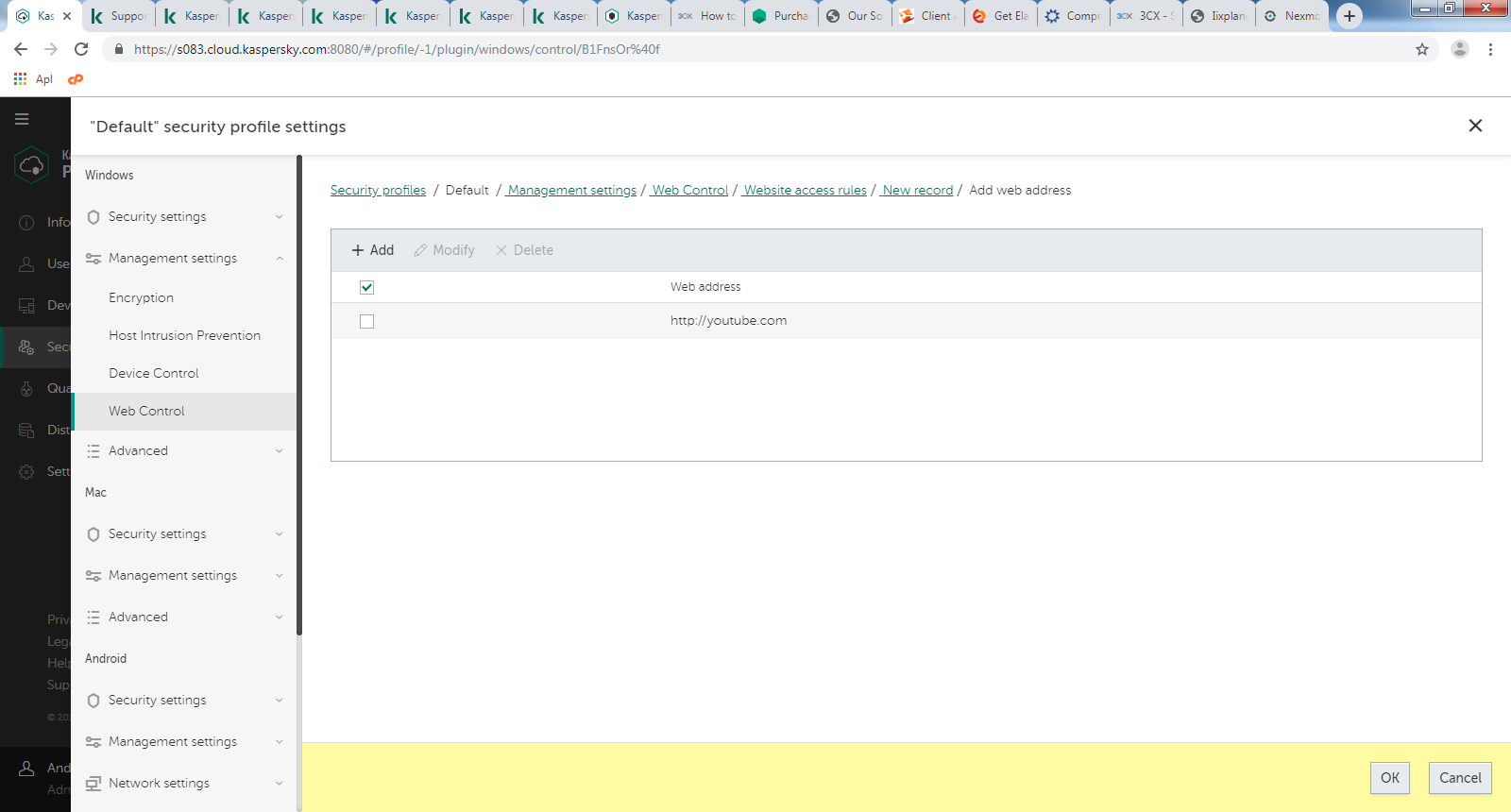Go back with the browser back arrow
Screen dimensions: 1511x812
point(21,49)
